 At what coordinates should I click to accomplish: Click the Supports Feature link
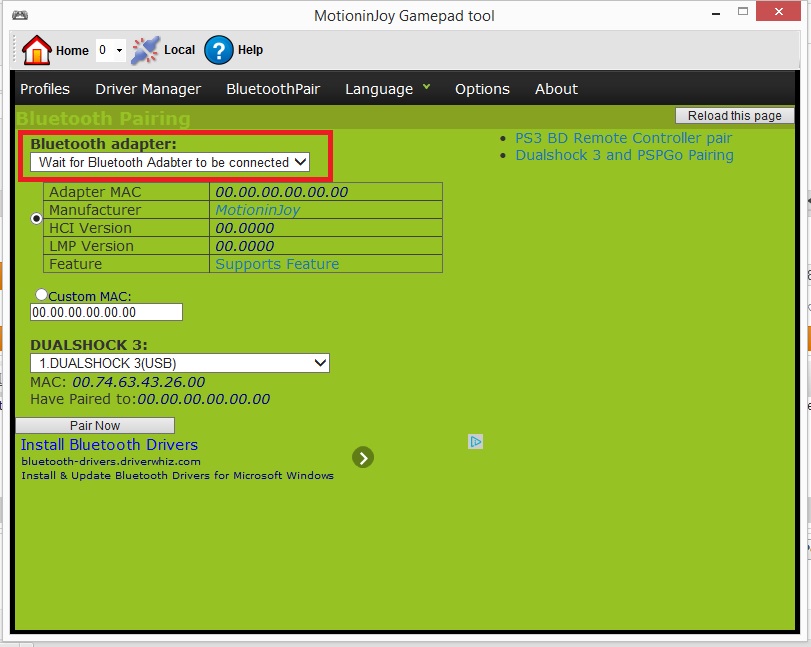pos(277,264)
